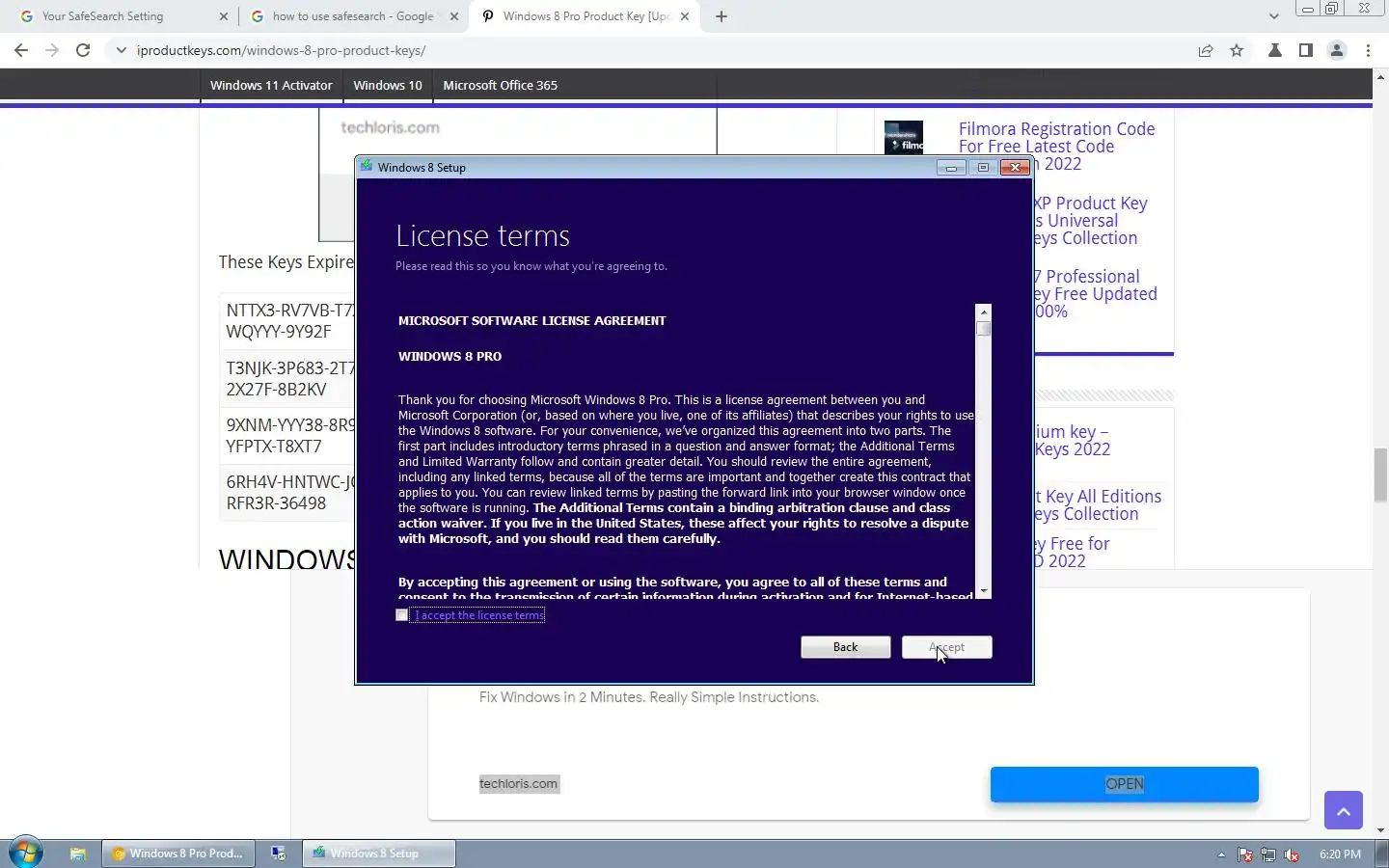Open the 'XP Product Key' sidebar link
The width and height of the screenshot is (1389, 868).
[x=1091, y=221]
